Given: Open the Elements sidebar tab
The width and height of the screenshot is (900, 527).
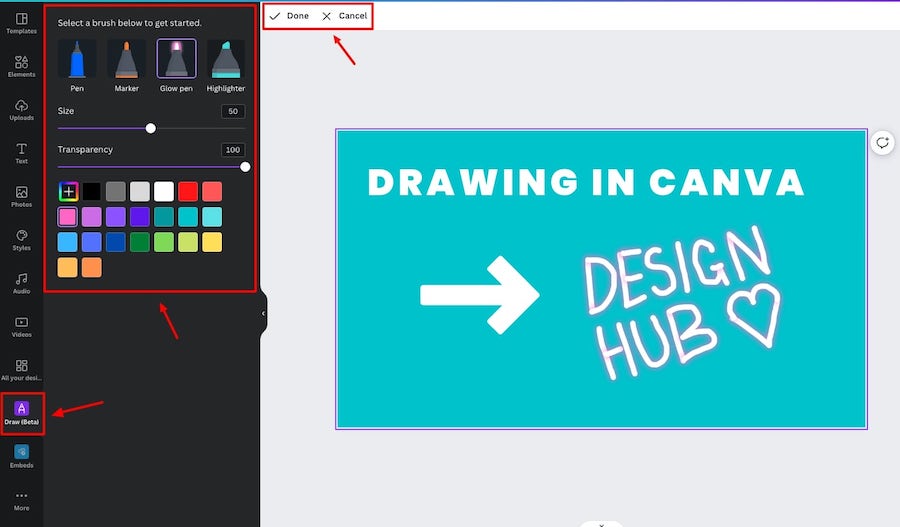Looking at the screenshot, I should 21,67.
